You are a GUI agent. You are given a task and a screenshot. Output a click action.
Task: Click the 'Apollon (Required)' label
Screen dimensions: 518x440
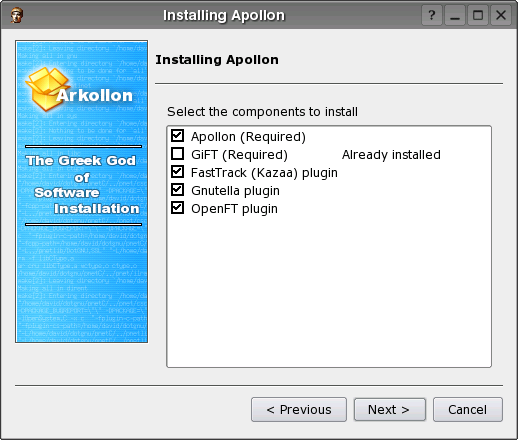(x=248, y=137)
